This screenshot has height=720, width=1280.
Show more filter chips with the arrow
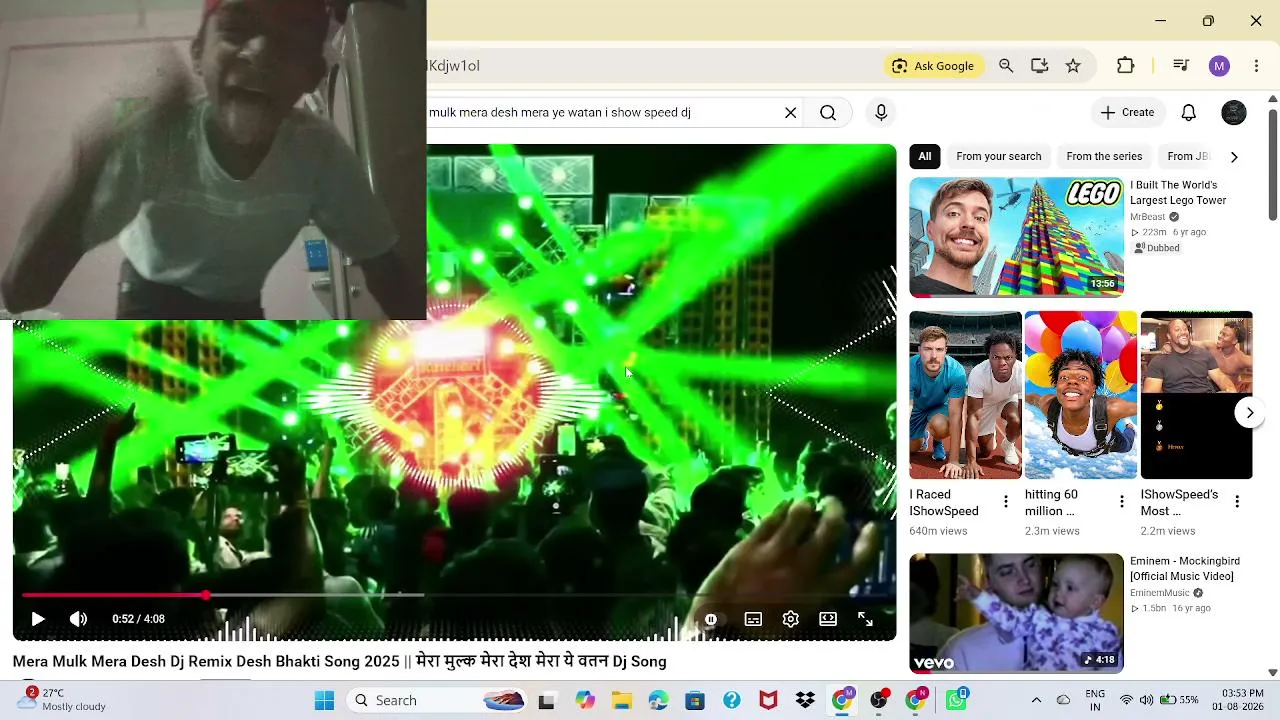tap(1233, 157)
